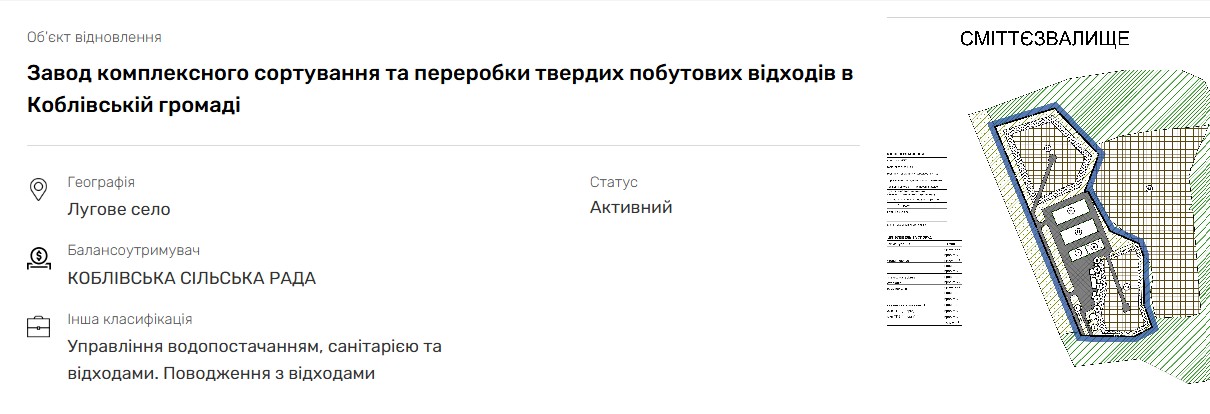Image resolution: width=1210 pixels, height=414 pixels.
Task: Click the location pin icon
Action: click(x=39, y=190)
